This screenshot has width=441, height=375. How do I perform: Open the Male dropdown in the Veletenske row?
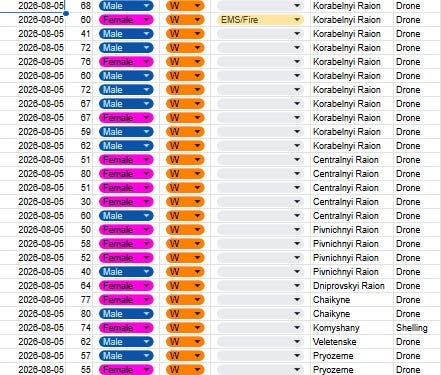(x=126, y=342)
